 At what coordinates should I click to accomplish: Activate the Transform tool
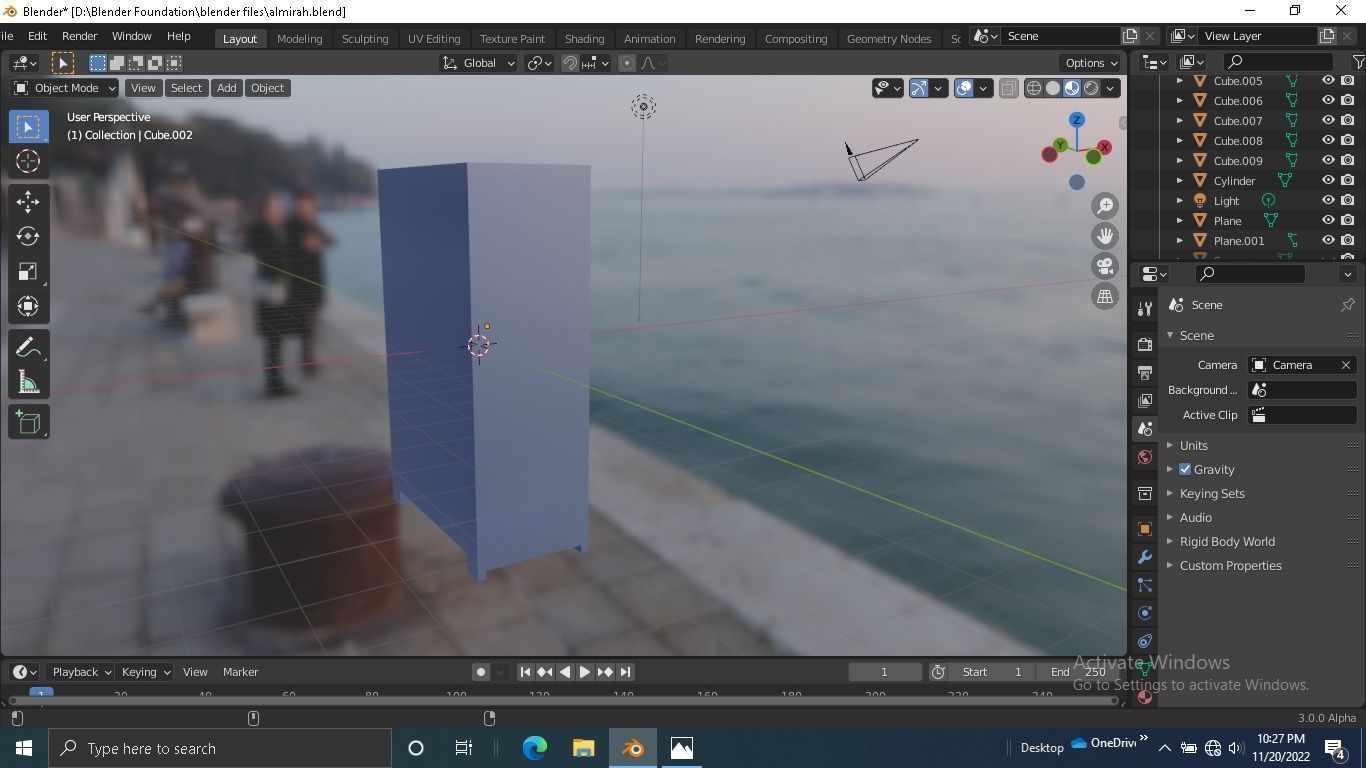point(28,306)
